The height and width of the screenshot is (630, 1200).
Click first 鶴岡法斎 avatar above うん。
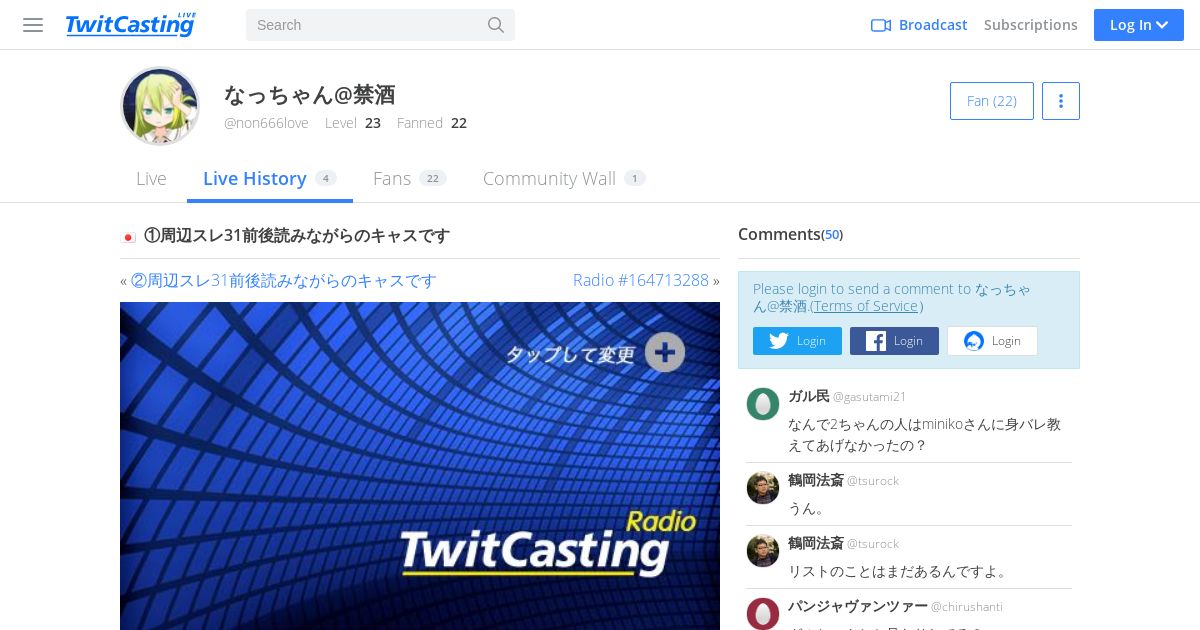(x=763, y=488)
